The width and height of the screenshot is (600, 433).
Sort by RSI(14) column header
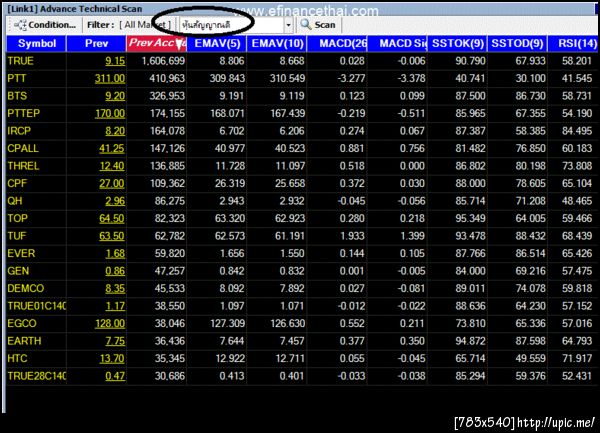(573, 43)
